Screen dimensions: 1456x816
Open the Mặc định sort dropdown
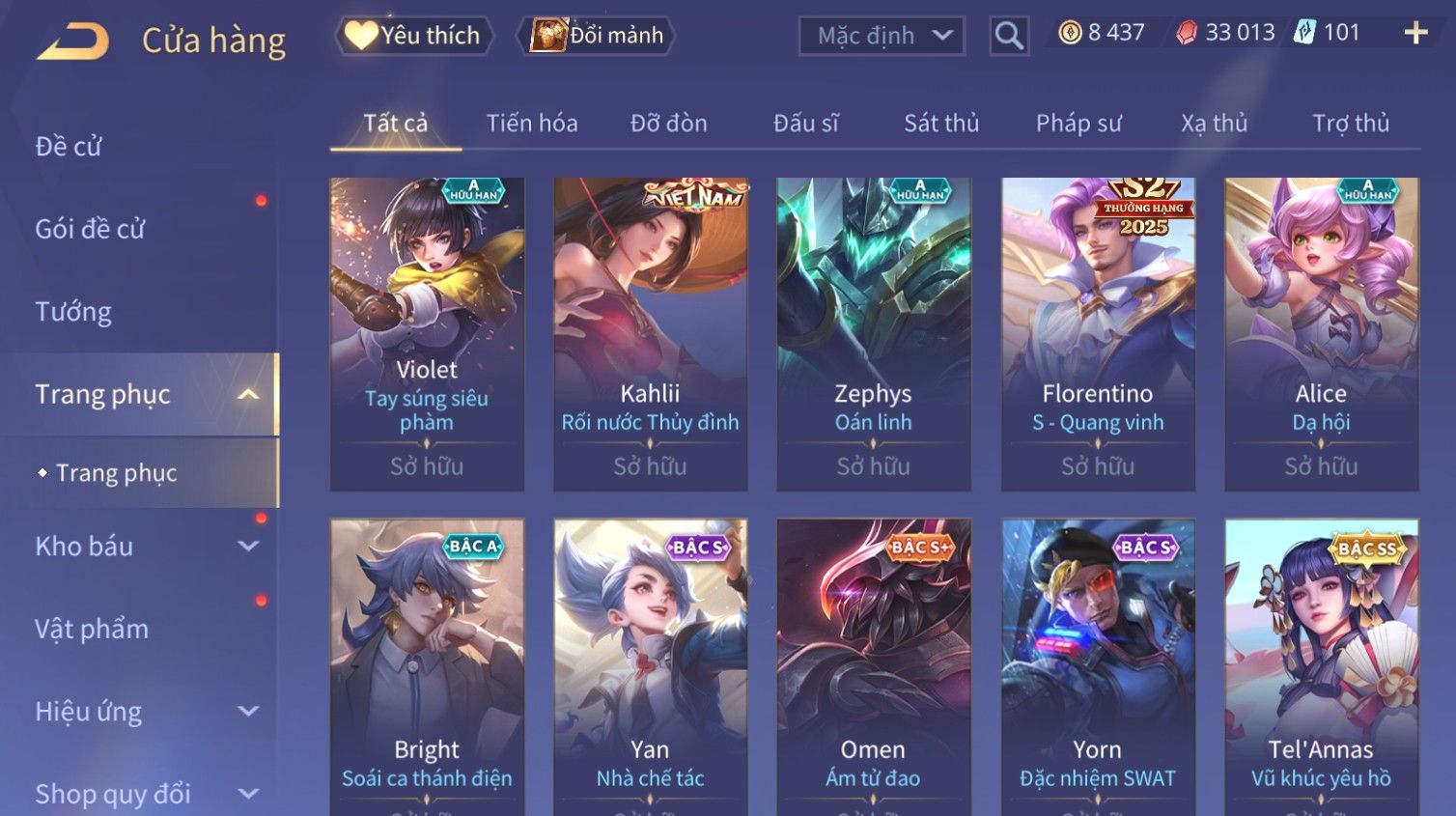[x=882, y=37]
